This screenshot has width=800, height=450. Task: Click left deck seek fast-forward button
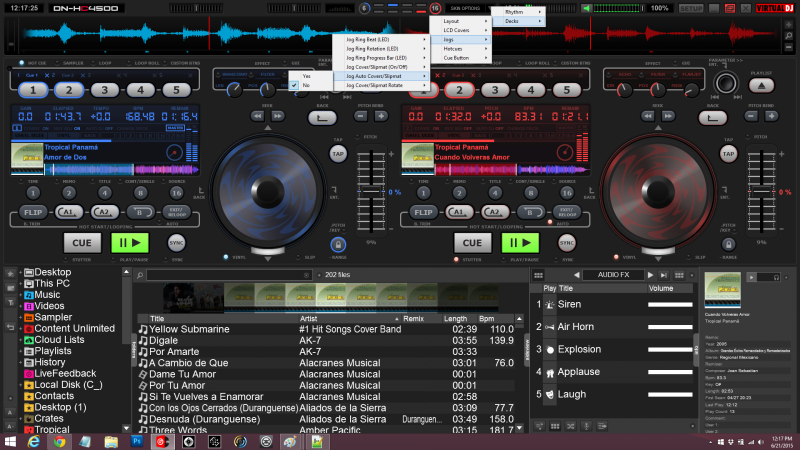point(278,116)
